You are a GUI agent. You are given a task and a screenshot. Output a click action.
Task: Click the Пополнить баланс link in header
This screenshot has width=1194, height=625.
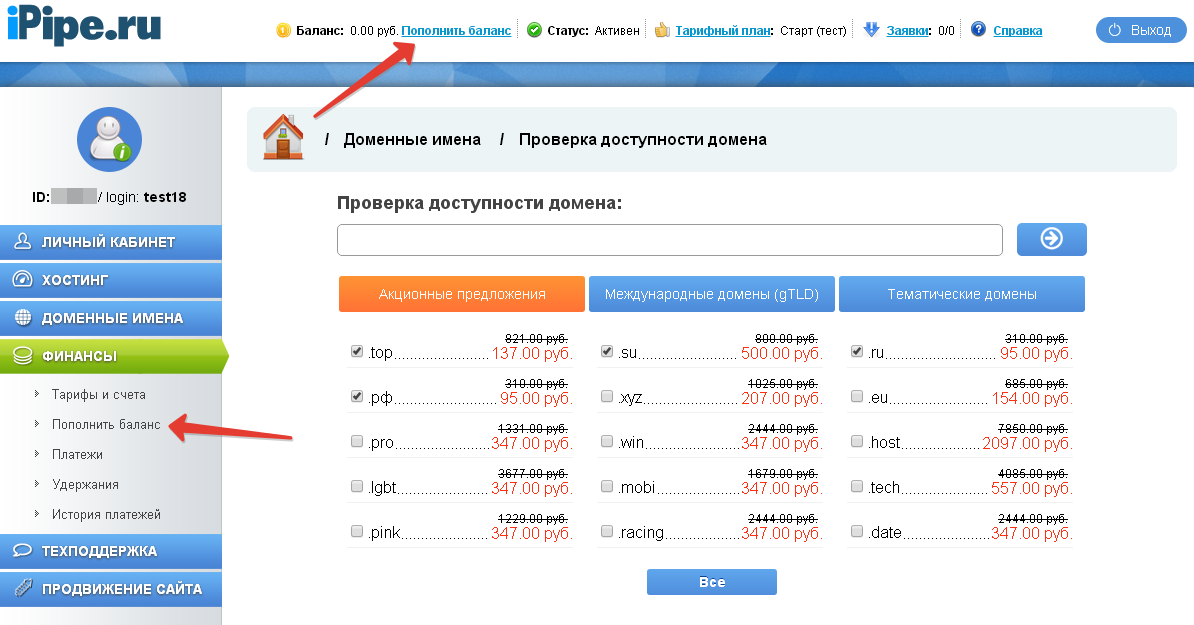point(456,31)
